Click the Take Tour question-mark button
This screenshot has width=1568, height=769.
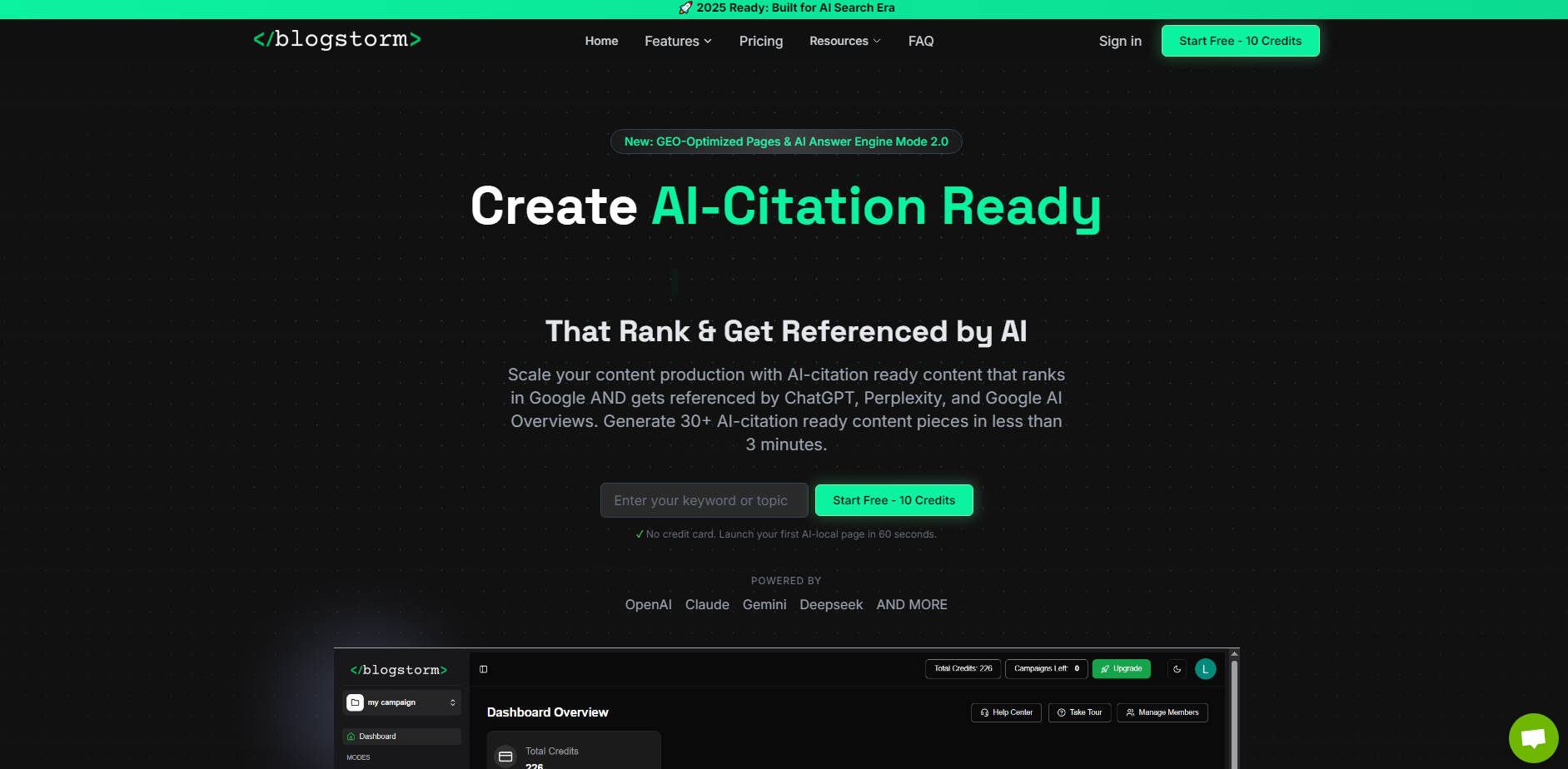[x=1079, y=712]
